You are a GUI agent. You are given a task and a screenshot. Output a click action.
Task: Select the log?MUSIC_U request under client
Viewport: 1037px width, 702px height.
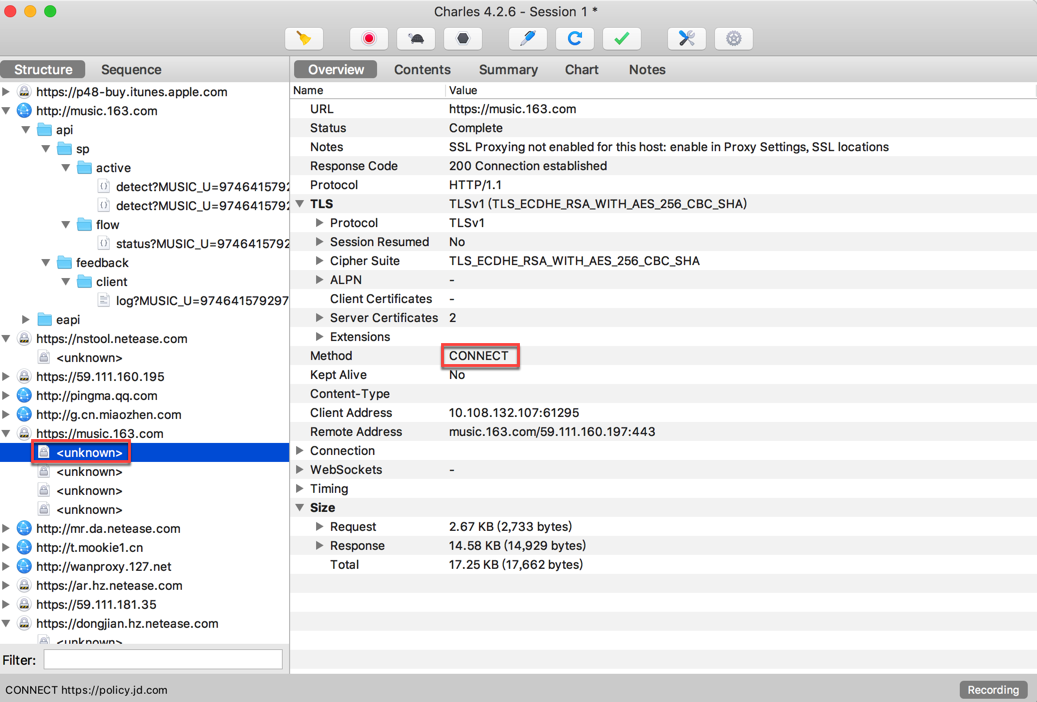[202, 300]
